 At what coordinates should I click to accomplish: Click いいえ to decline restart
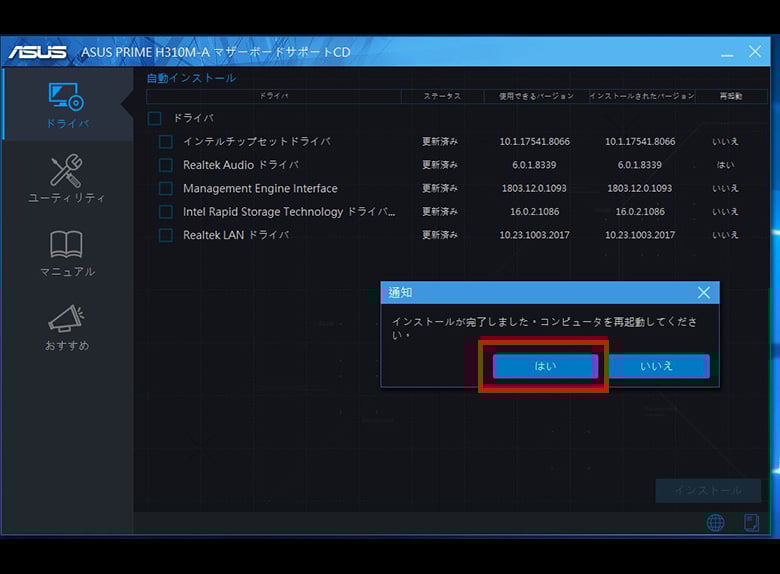[x=659, y=367]
